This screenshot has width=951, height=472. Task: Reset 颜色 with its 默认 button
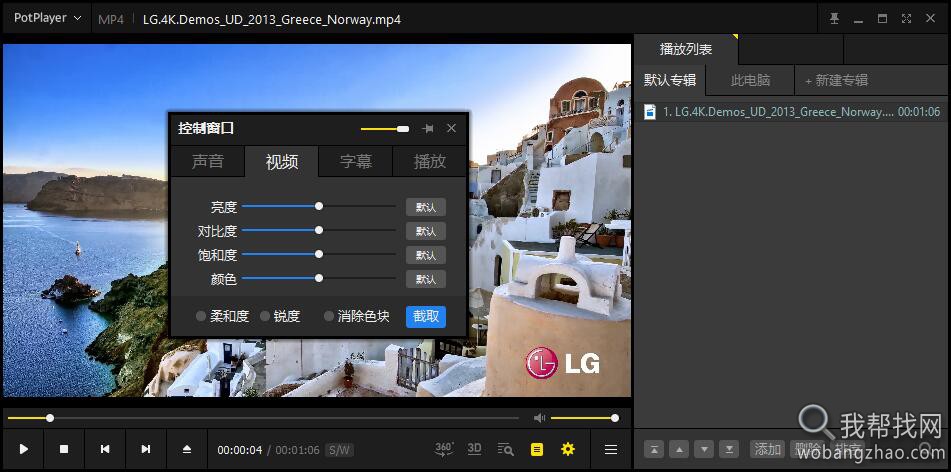(426, 279)
